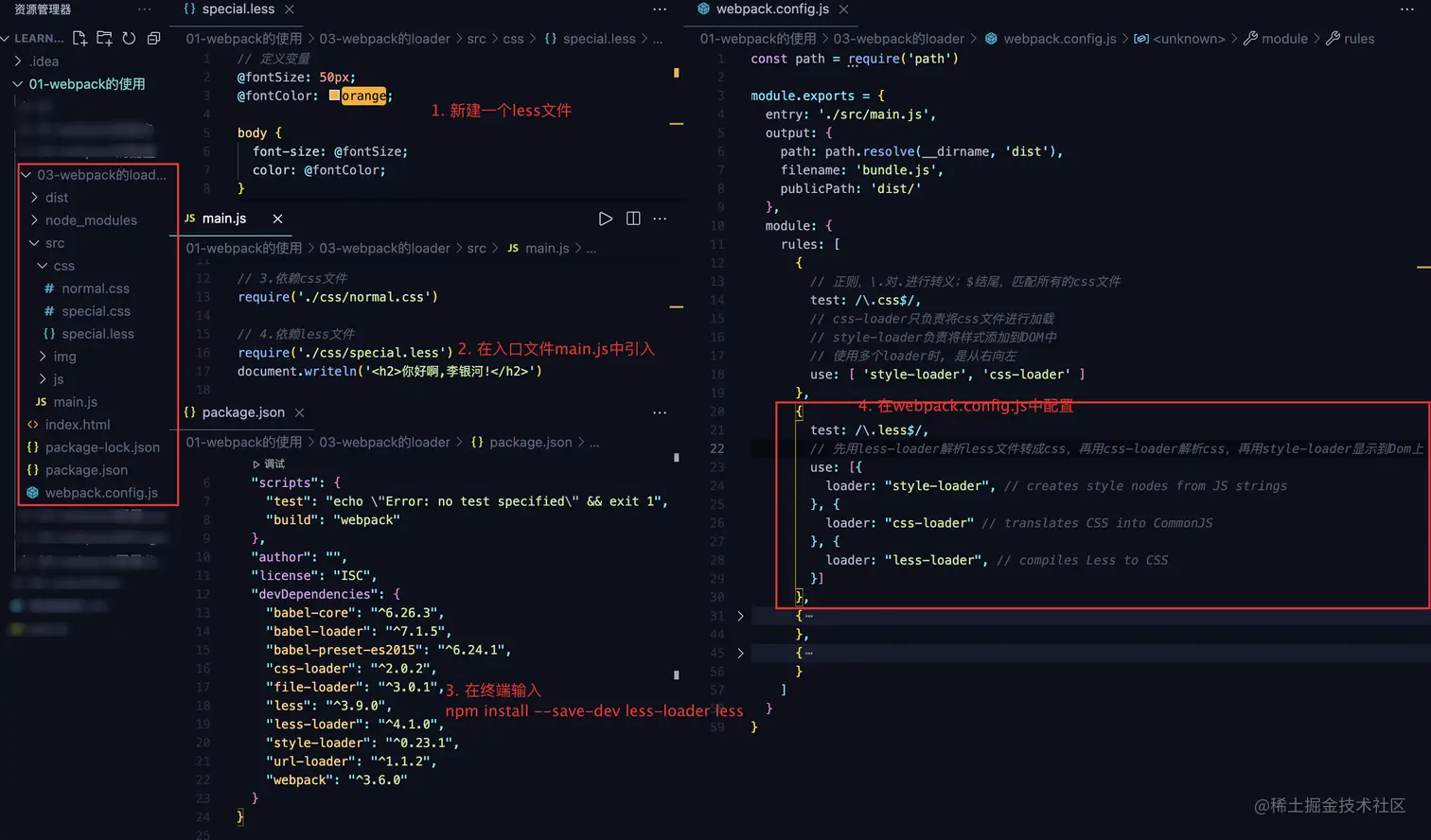Open explorer panel more actions menu
1431x840 pixels.
144,9
